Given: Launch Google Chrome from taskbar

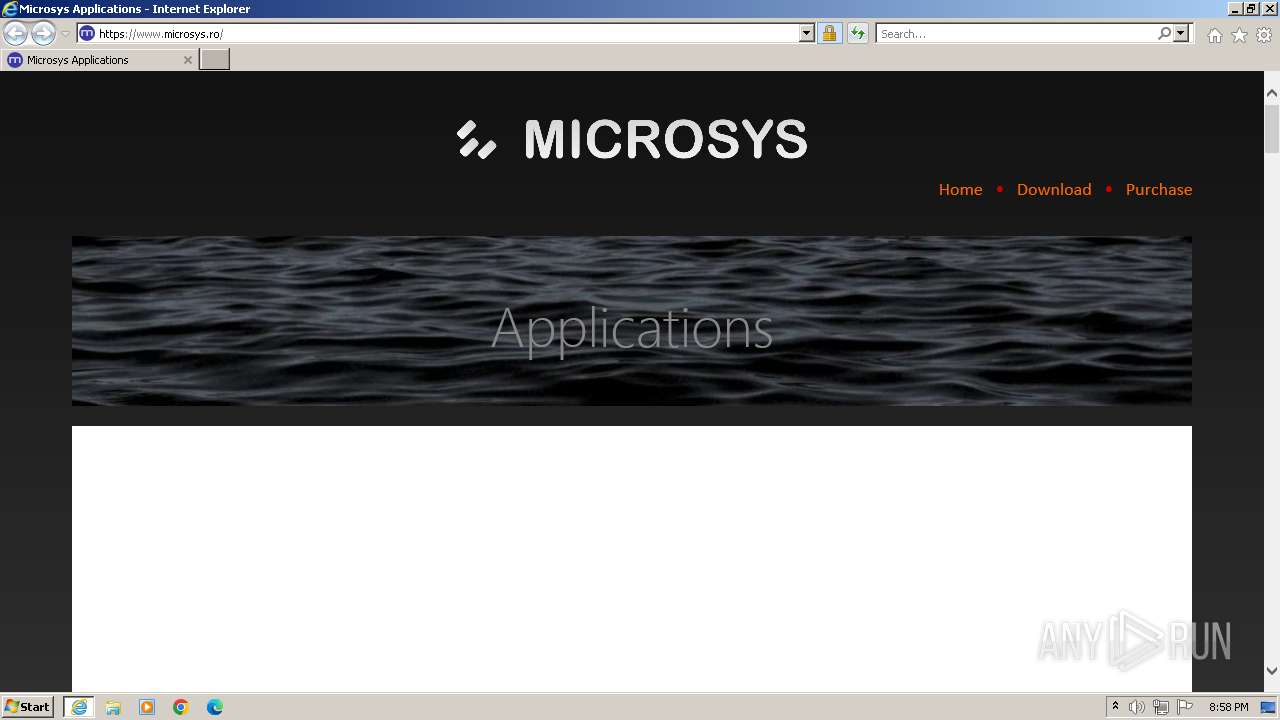Looking at the screenshot, I should (181, 707).
